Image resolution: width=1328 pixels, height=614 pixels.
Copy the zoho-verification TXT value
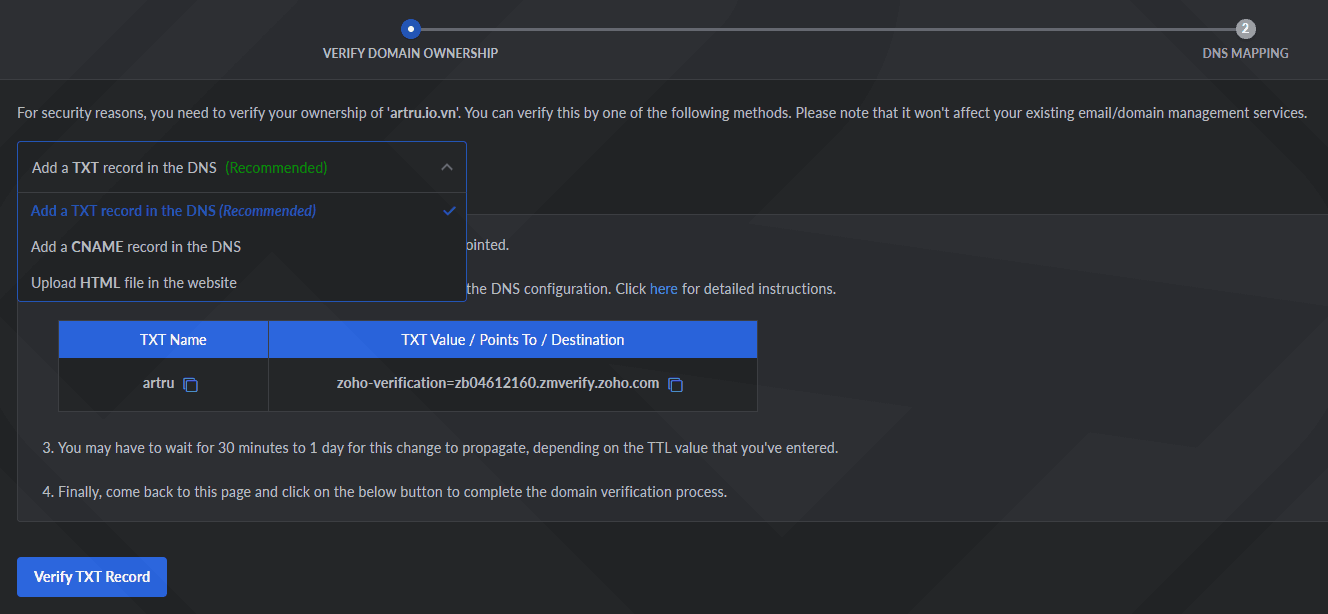(x=675, y=385)
